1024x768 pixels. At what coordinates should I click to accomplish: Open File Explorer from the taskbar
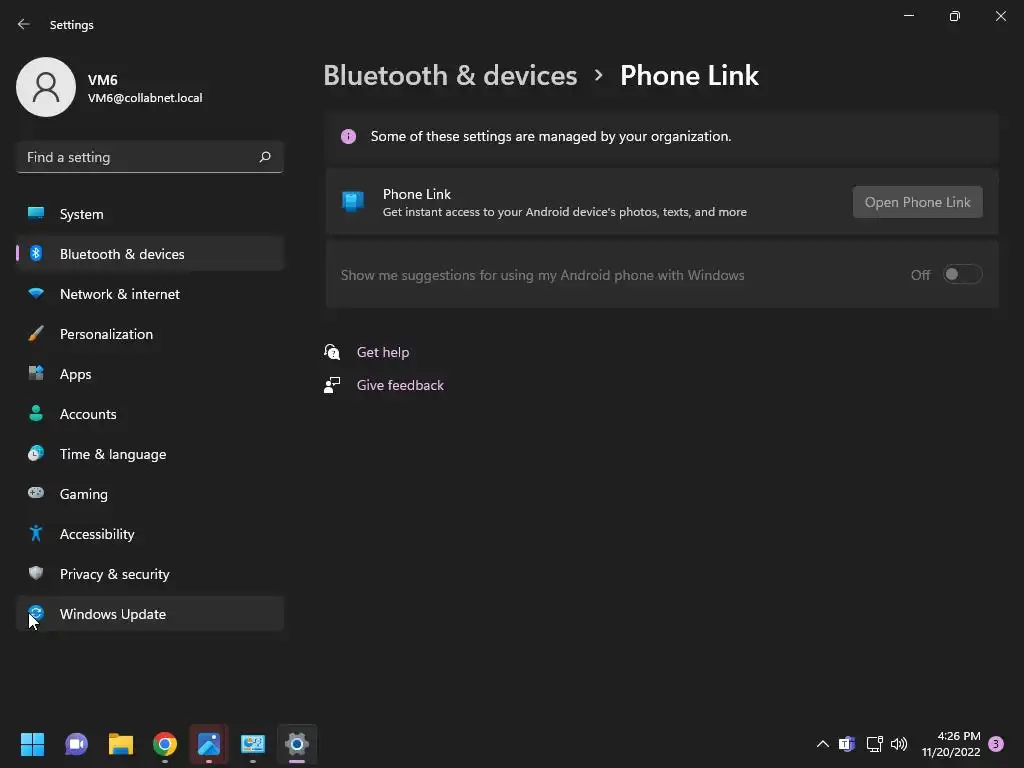pyautogui.click(x=121, y=744)
